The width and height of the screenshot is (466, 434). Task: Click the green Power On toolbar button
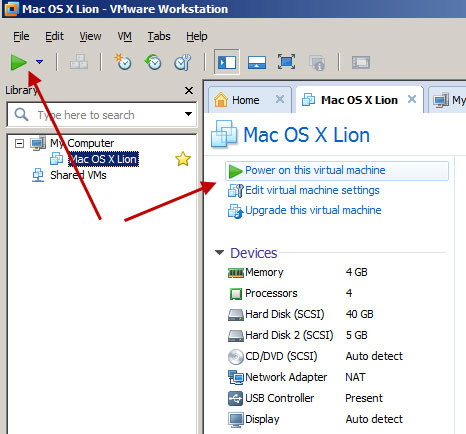coord(18,62)
